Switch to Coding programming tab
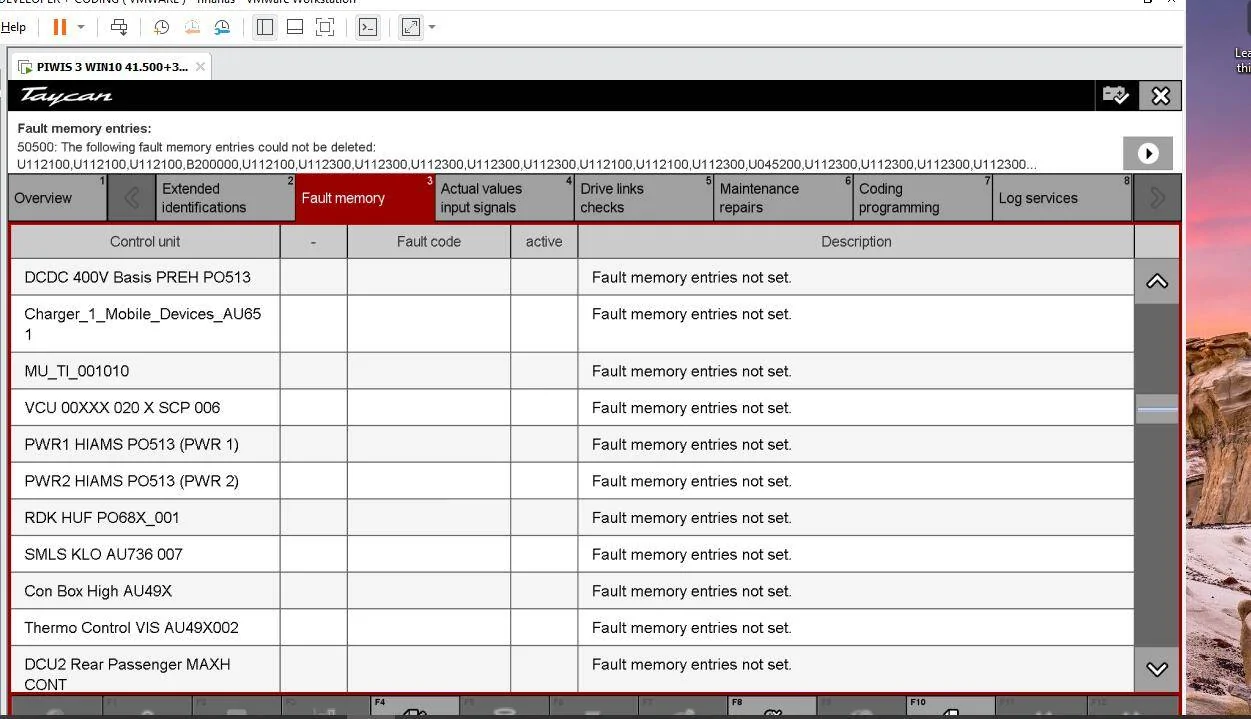Viewport: 1251px width, 719px height. pos(923,198)
